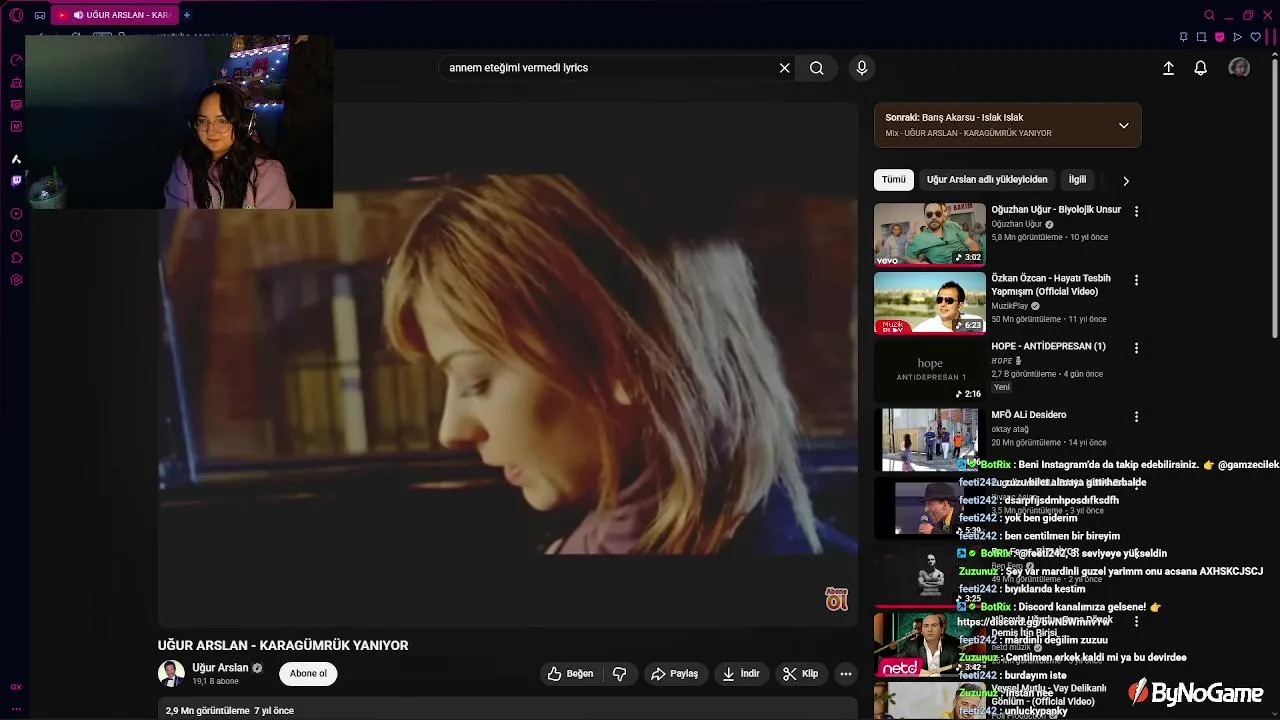Open the YouTube notifications bell
The height and width of the screenshot is (720, 1280).
[x=1201, y=68]
